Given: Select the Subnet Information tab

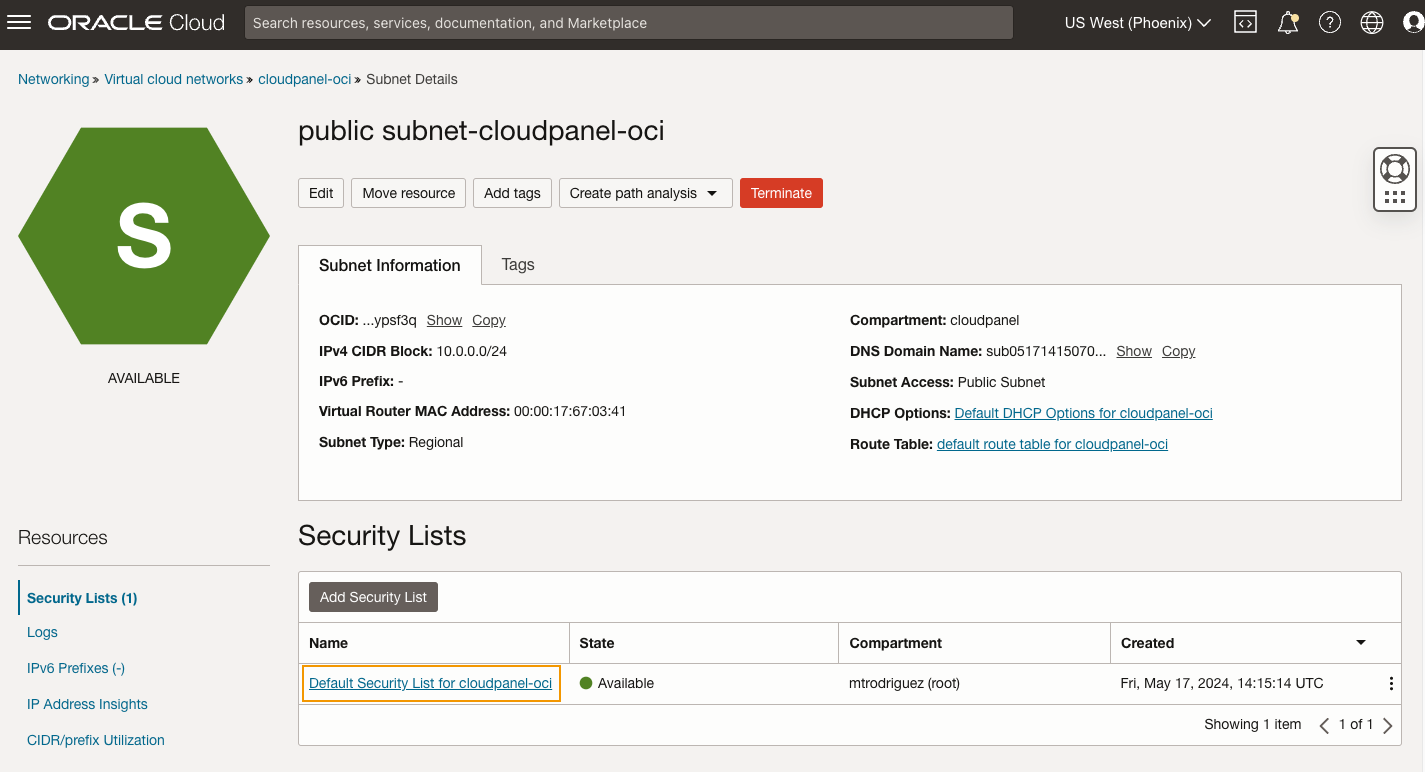Looking at the screenshot, I should coord(389,265).
